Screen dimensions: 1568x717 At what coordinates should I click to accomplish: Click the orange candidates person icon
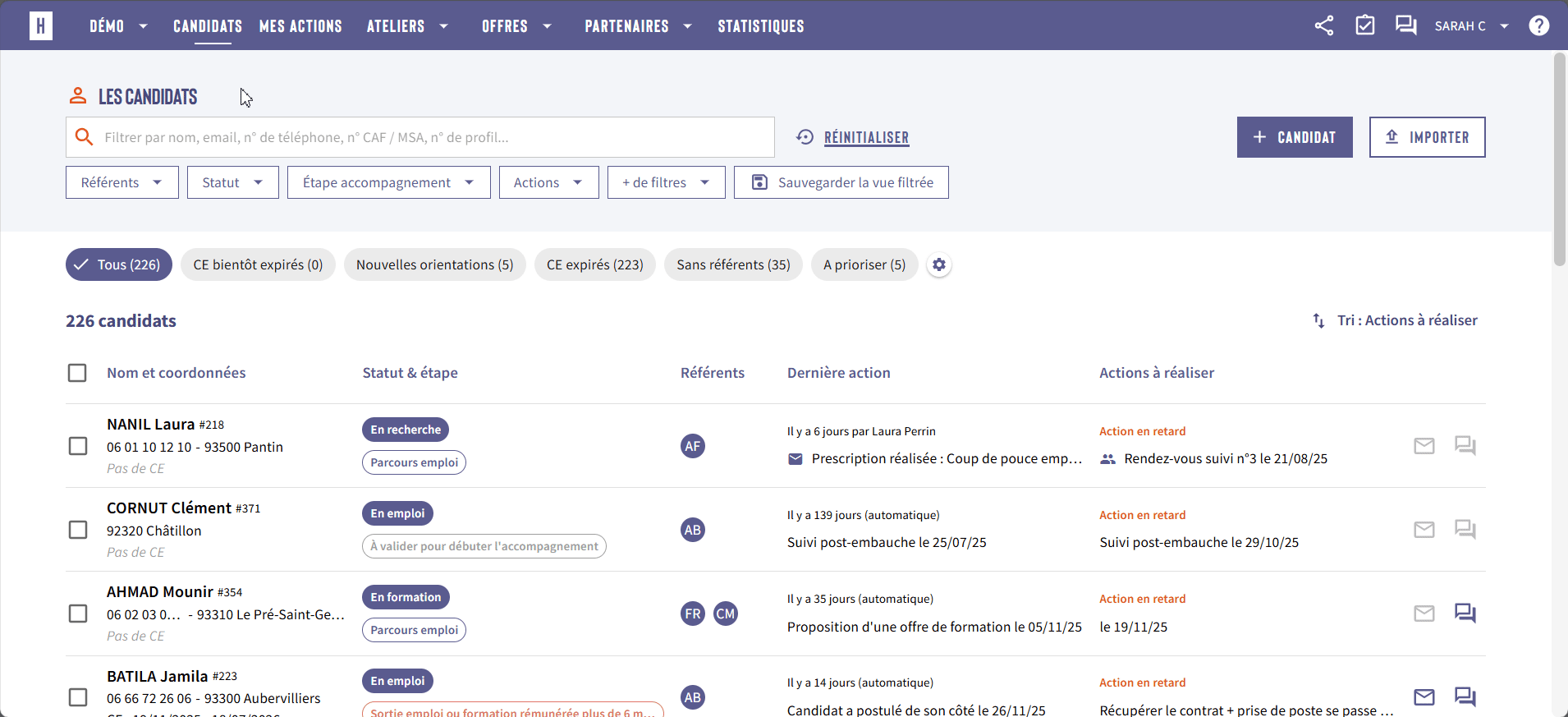[x=78, y=96]
